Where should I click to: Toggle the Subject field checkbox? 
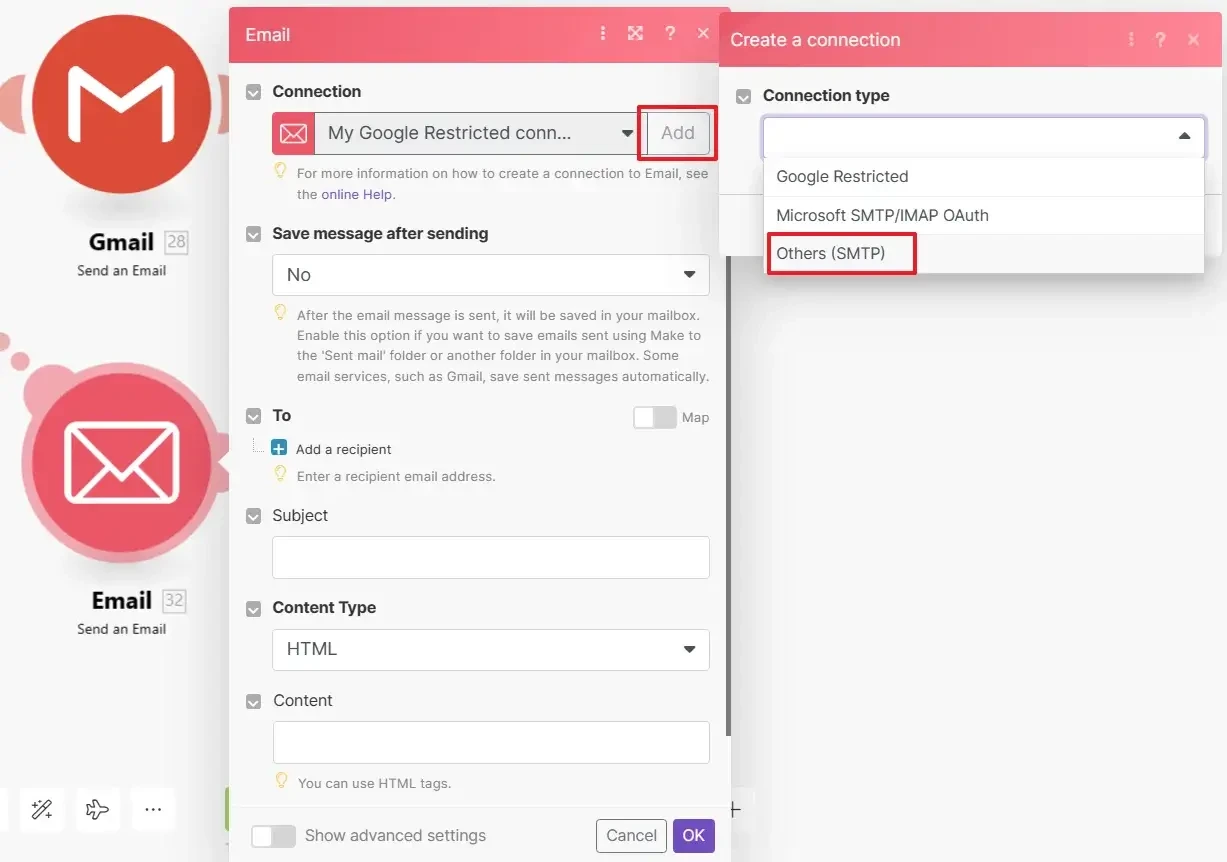pyautogui.click(x=254, y=516)
